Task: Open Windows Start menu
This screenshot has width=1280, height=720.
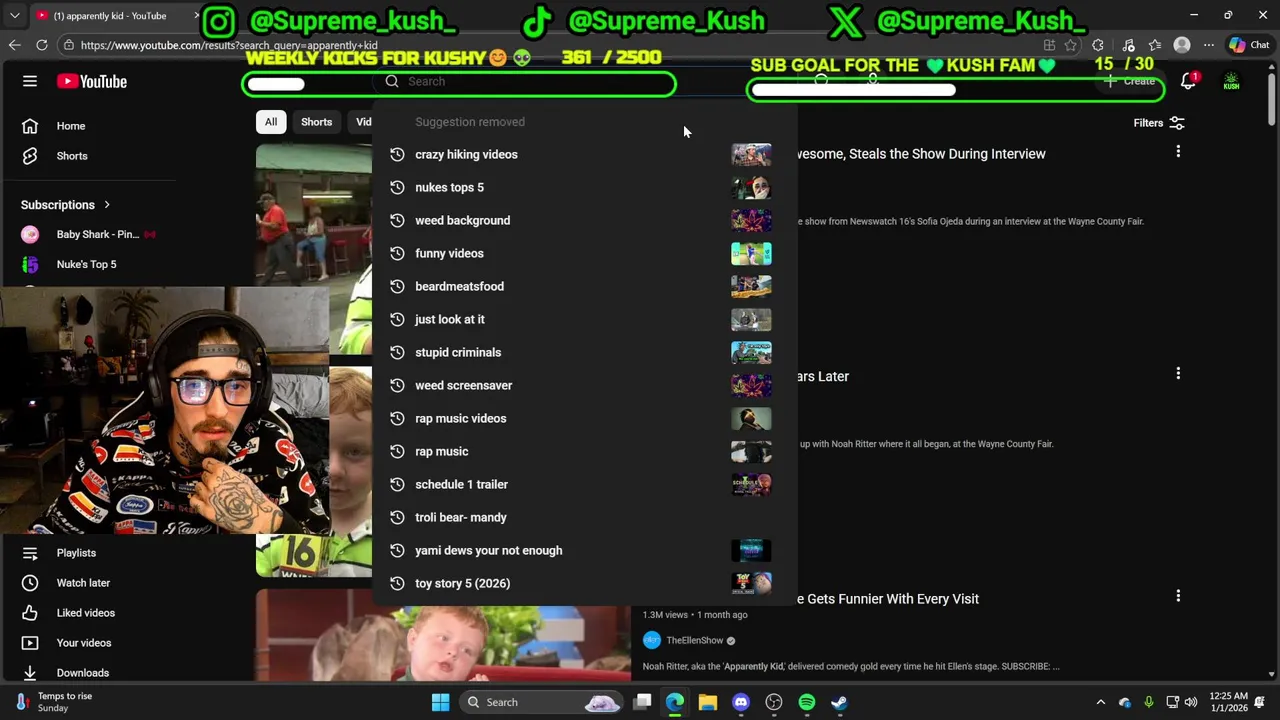Action: coord(440,702)
